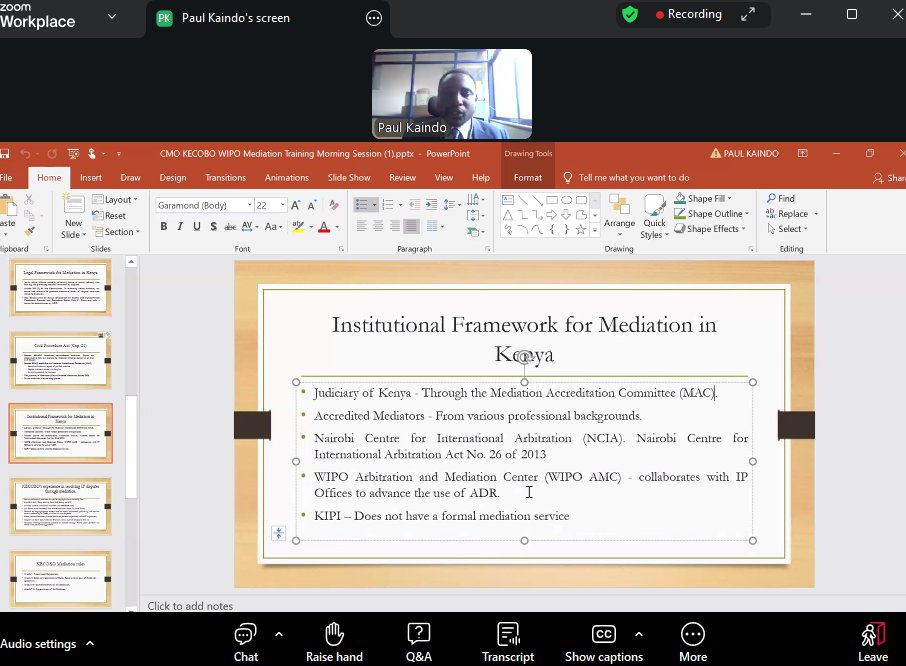
Task: Toggle Bullets list formatting
Action: pos(362,204)
